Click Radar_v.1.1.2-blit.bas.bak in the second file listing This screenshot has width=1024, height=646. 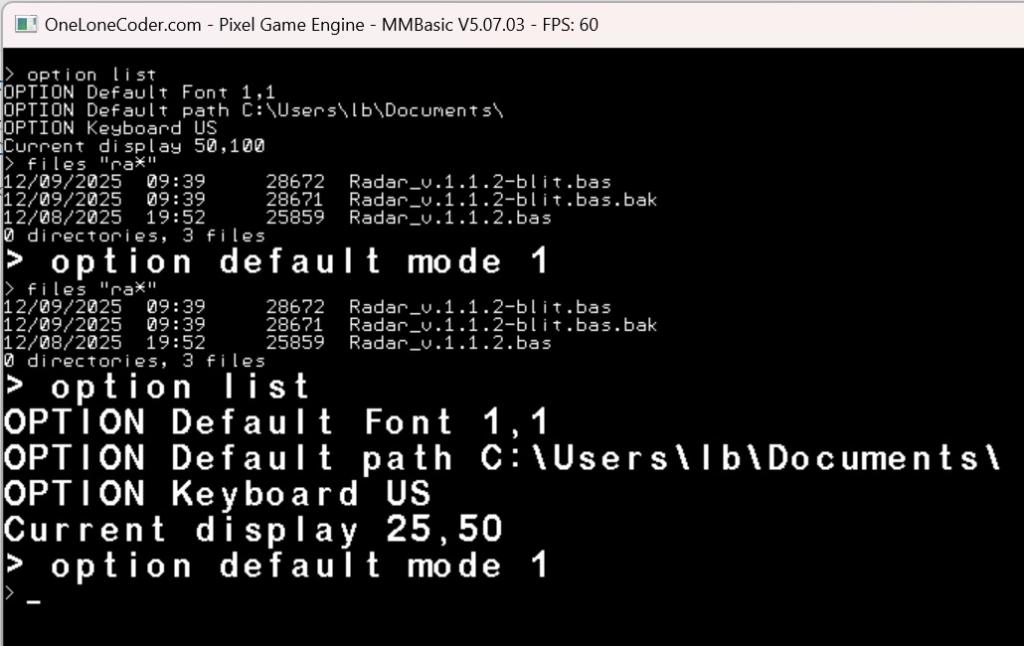click(x=503, y=325)
